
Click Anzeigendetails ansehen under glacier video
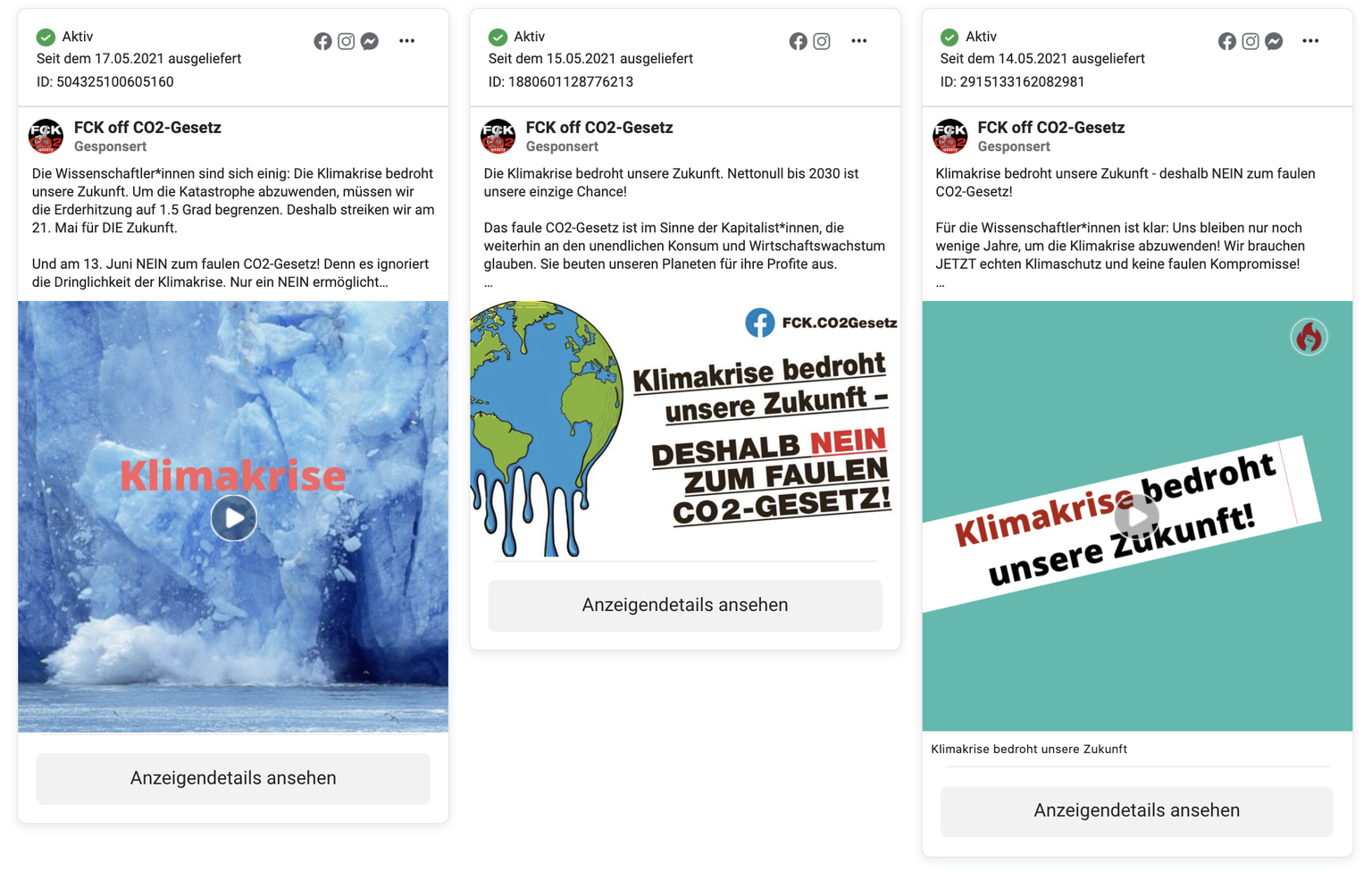coord(233,778)
